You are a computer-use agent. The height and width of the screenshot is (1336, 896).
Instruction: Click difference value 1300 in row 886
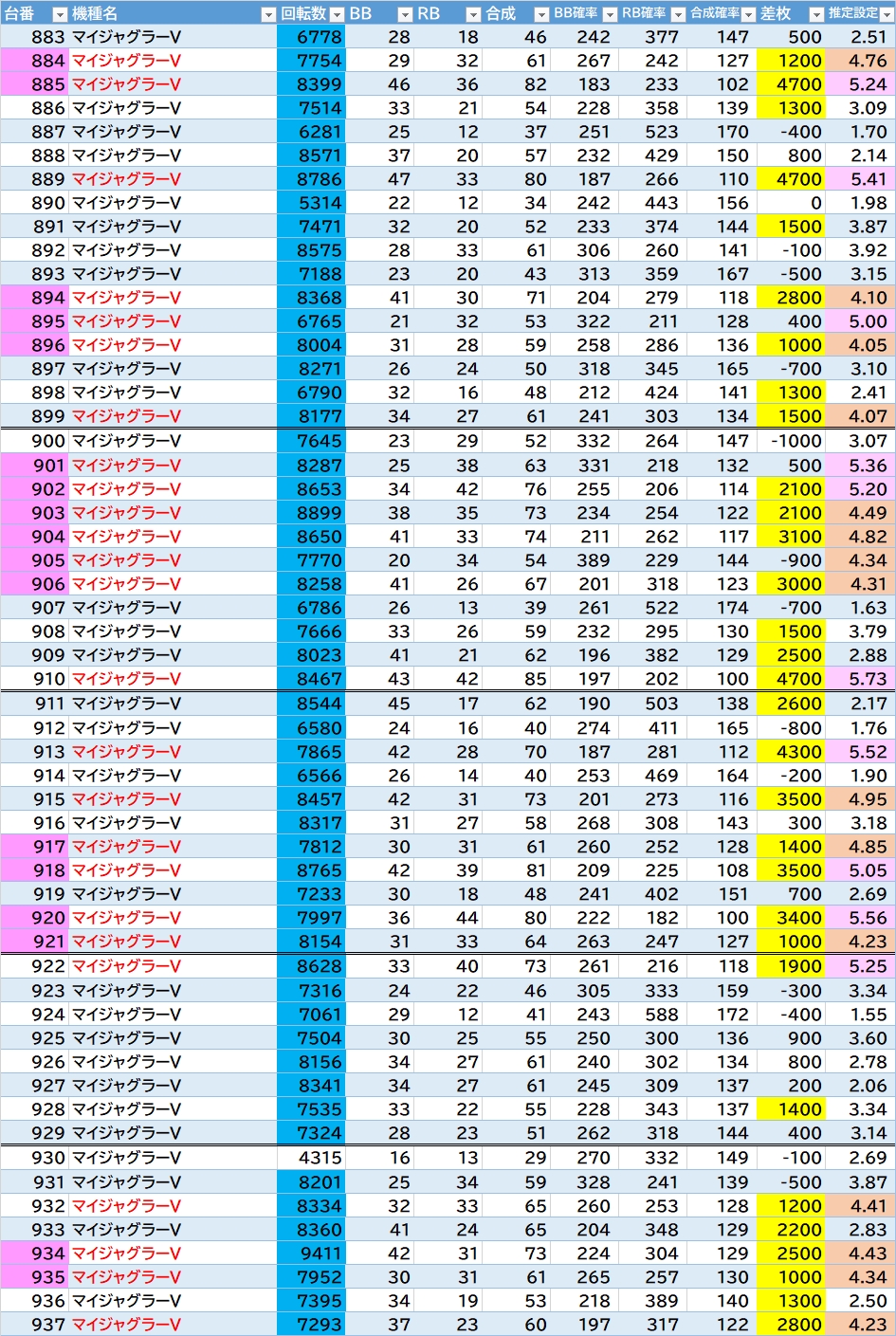coord(791,108)
